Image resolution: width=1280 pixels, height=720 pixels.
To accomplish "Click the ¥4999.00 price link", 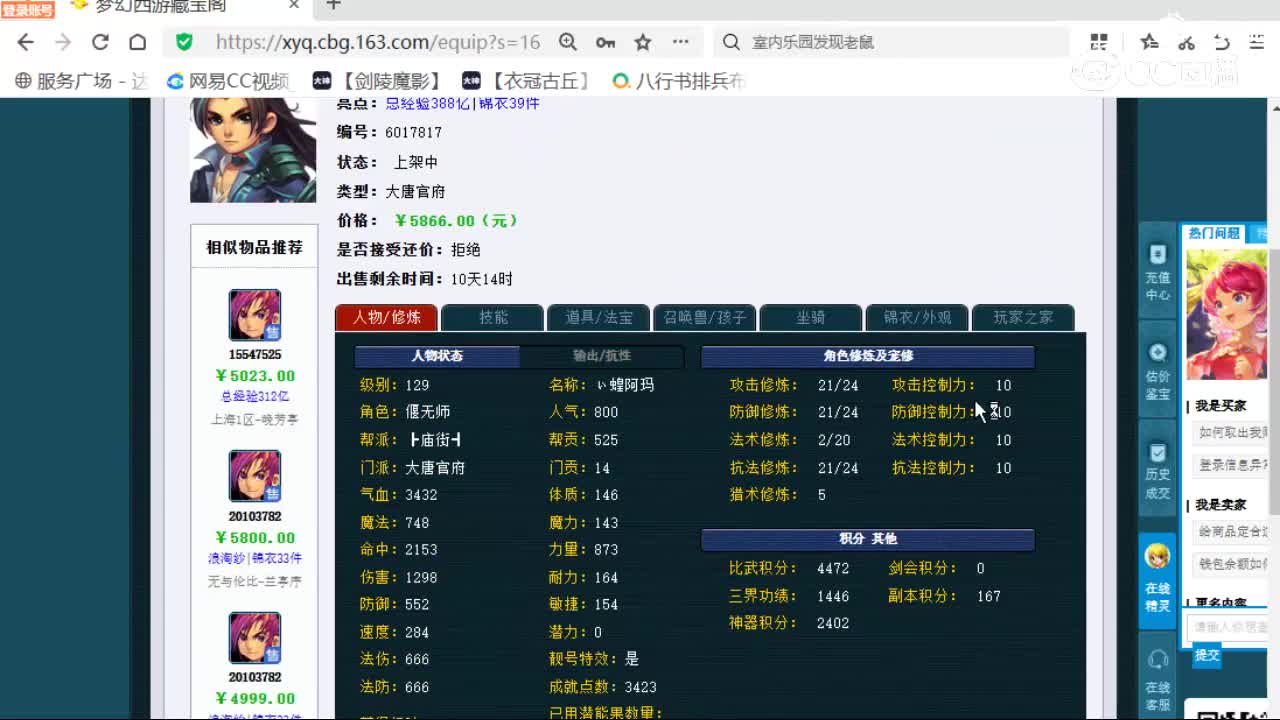I will tap(255, 699).
